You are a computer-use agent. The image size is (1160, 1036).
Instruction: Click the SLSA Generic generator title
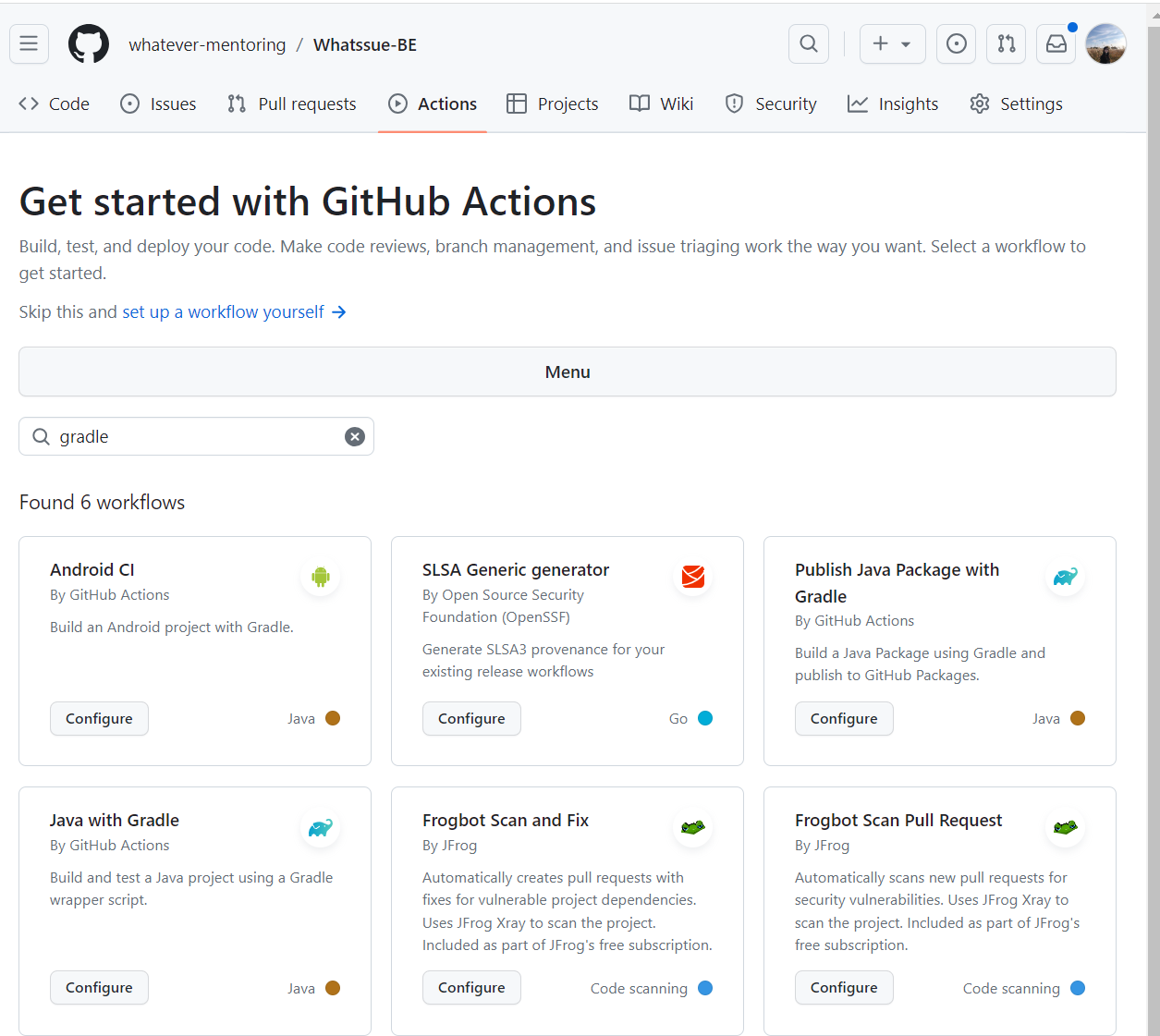pos(516,569)
